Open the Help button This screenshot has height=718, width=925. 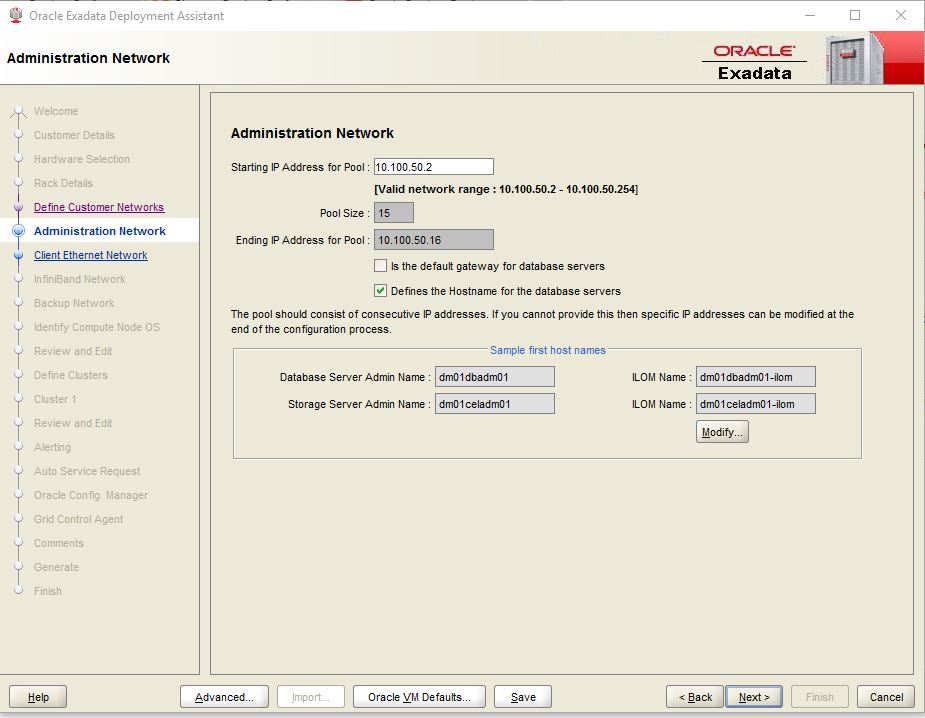point(38,697)
